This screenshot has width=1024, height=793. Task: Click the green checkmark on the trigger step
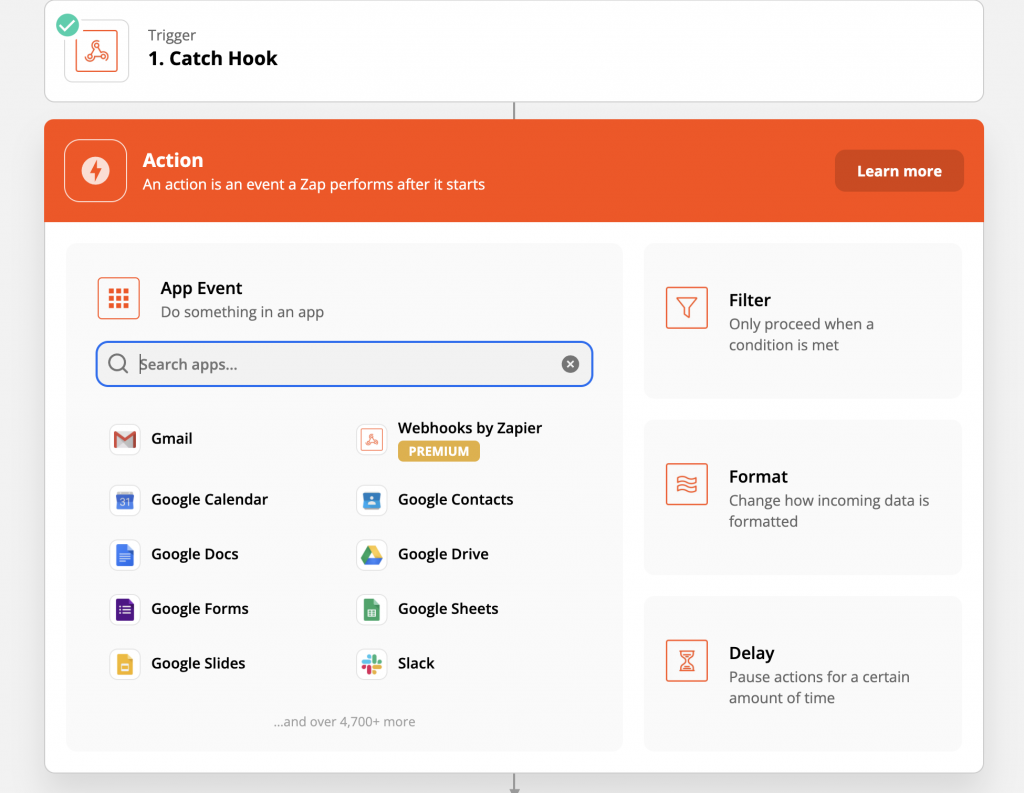click(67, 25)
